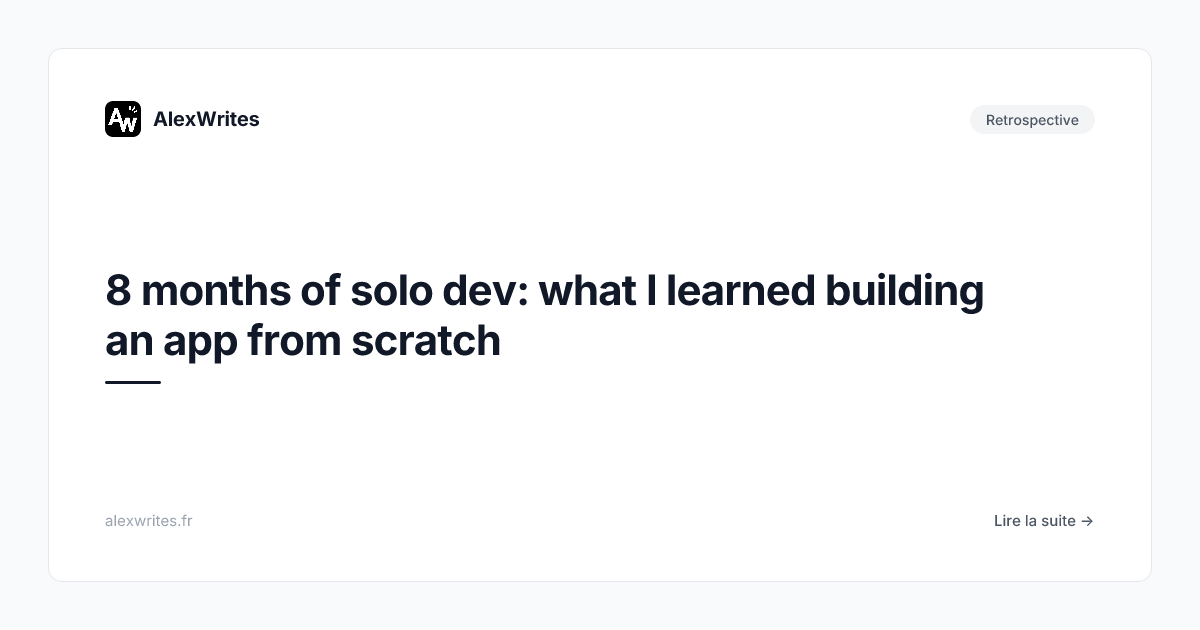1200x630 pixels.
Task: Click the number 8 starting the headline
Action: coord(118,291)
